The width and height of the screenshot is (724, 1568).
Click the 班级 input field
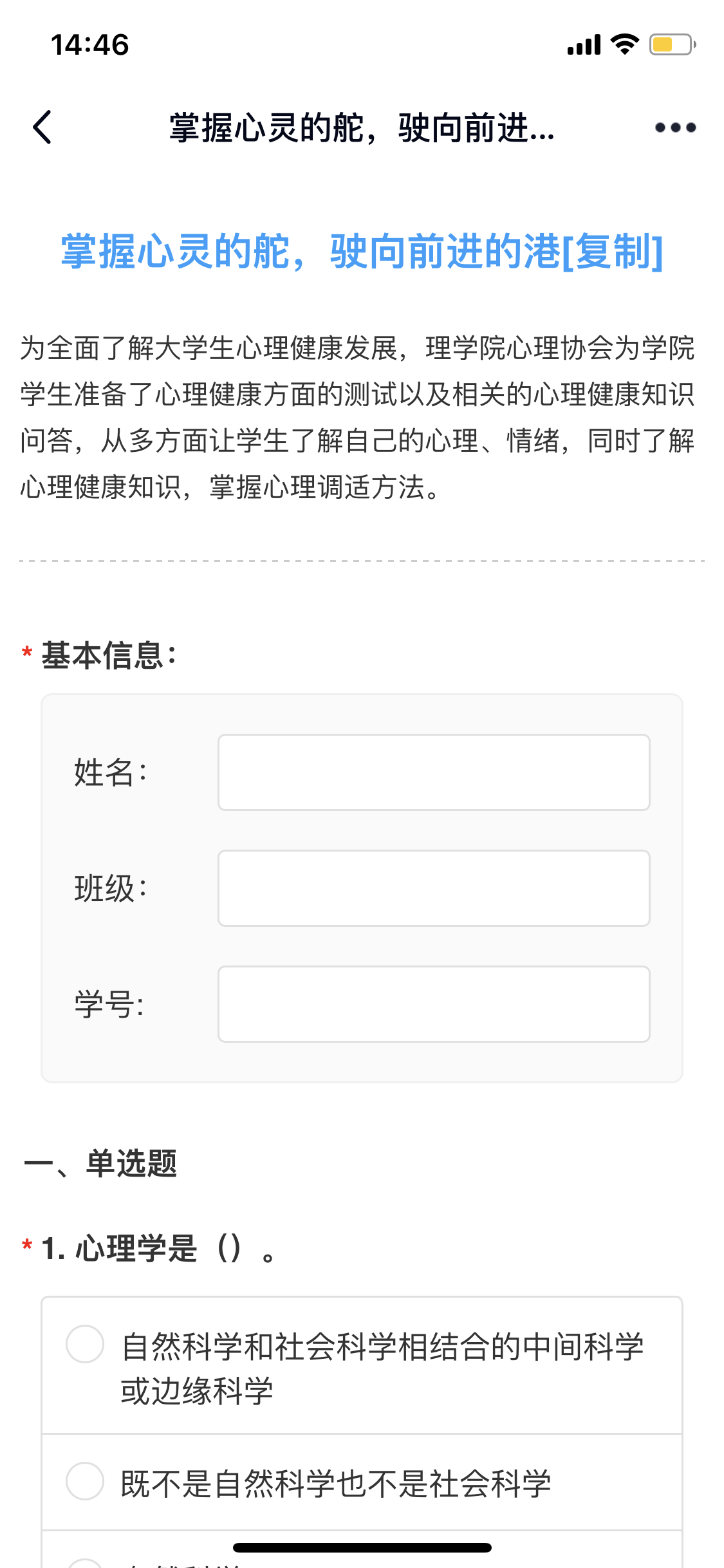(434, 888)
